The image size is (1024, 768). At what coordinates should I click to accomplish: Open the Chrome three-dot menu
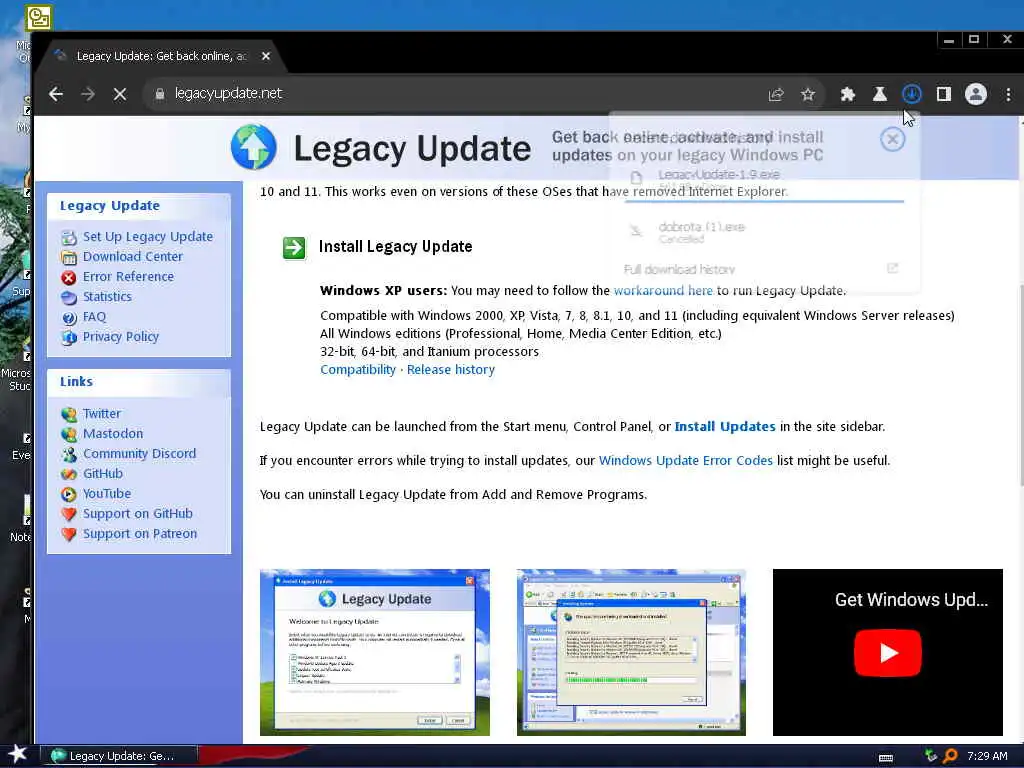[x=1008, y=95]
